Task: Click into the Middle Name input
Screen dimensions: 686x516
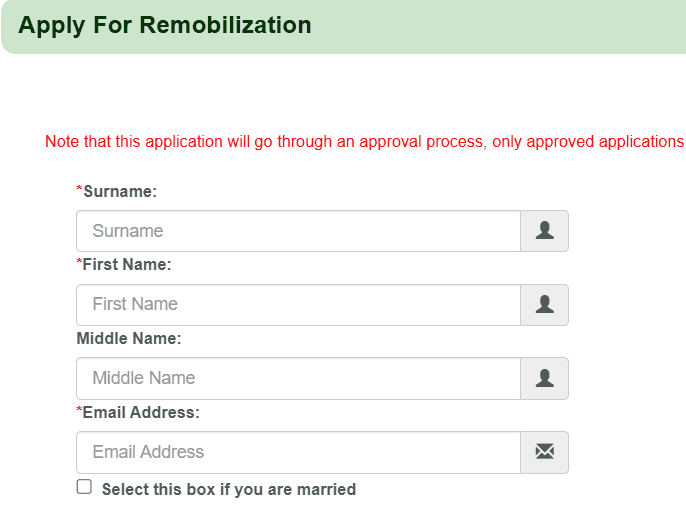Action: click(298, 378)
